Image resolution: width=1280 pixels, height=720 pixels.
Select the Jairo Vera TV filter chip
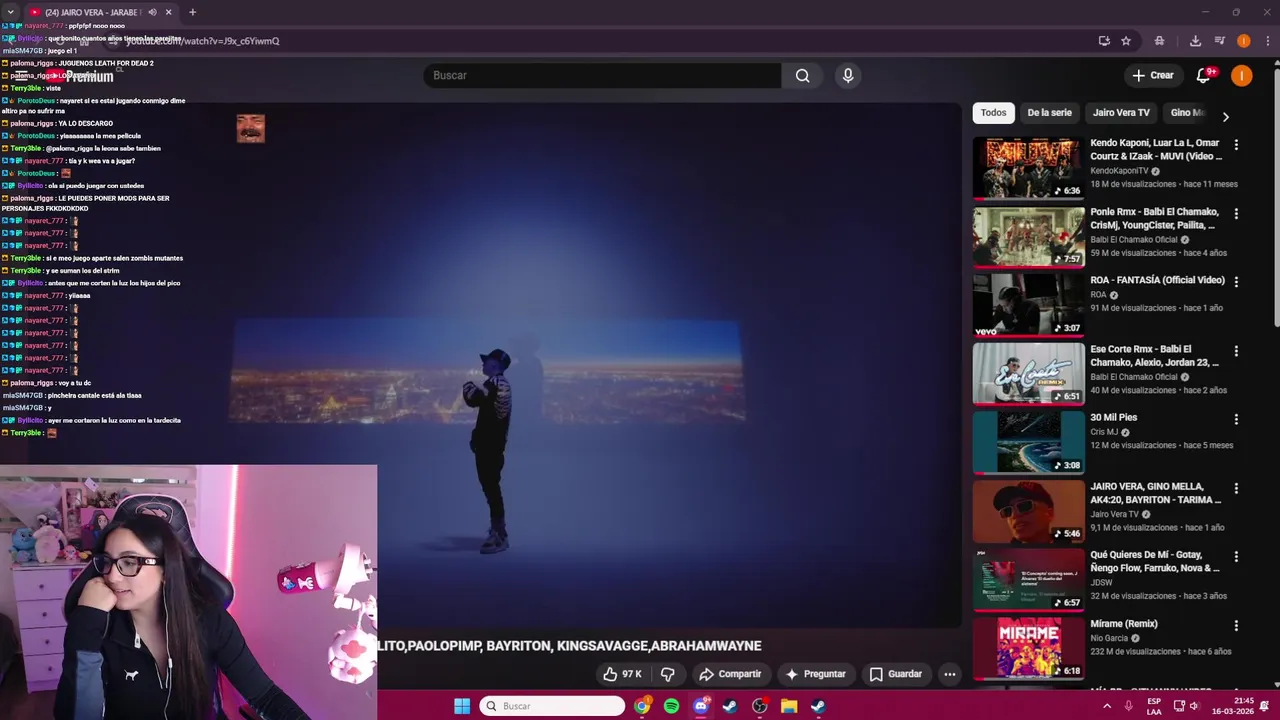tap(1121, 113)
